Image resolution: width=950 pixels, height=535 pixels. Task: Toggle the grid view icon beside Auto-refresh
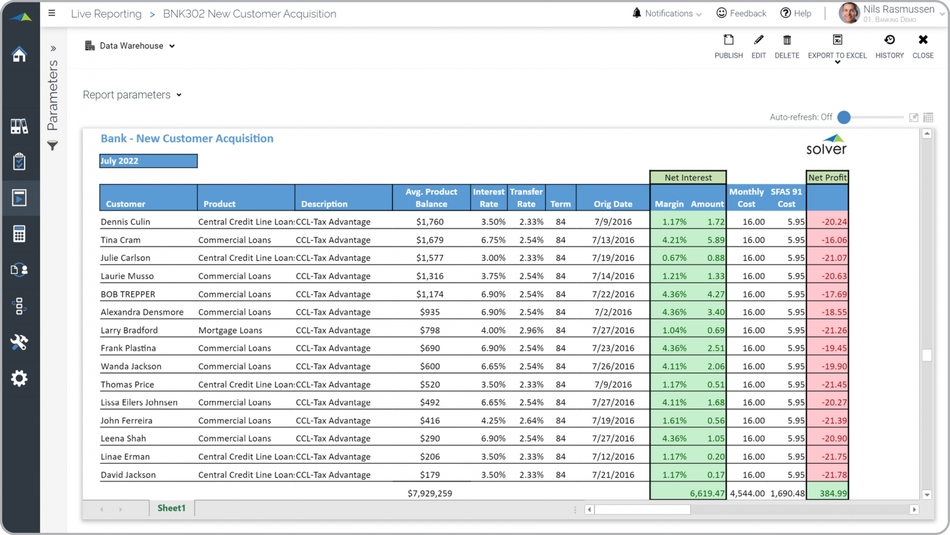(928, 117)
